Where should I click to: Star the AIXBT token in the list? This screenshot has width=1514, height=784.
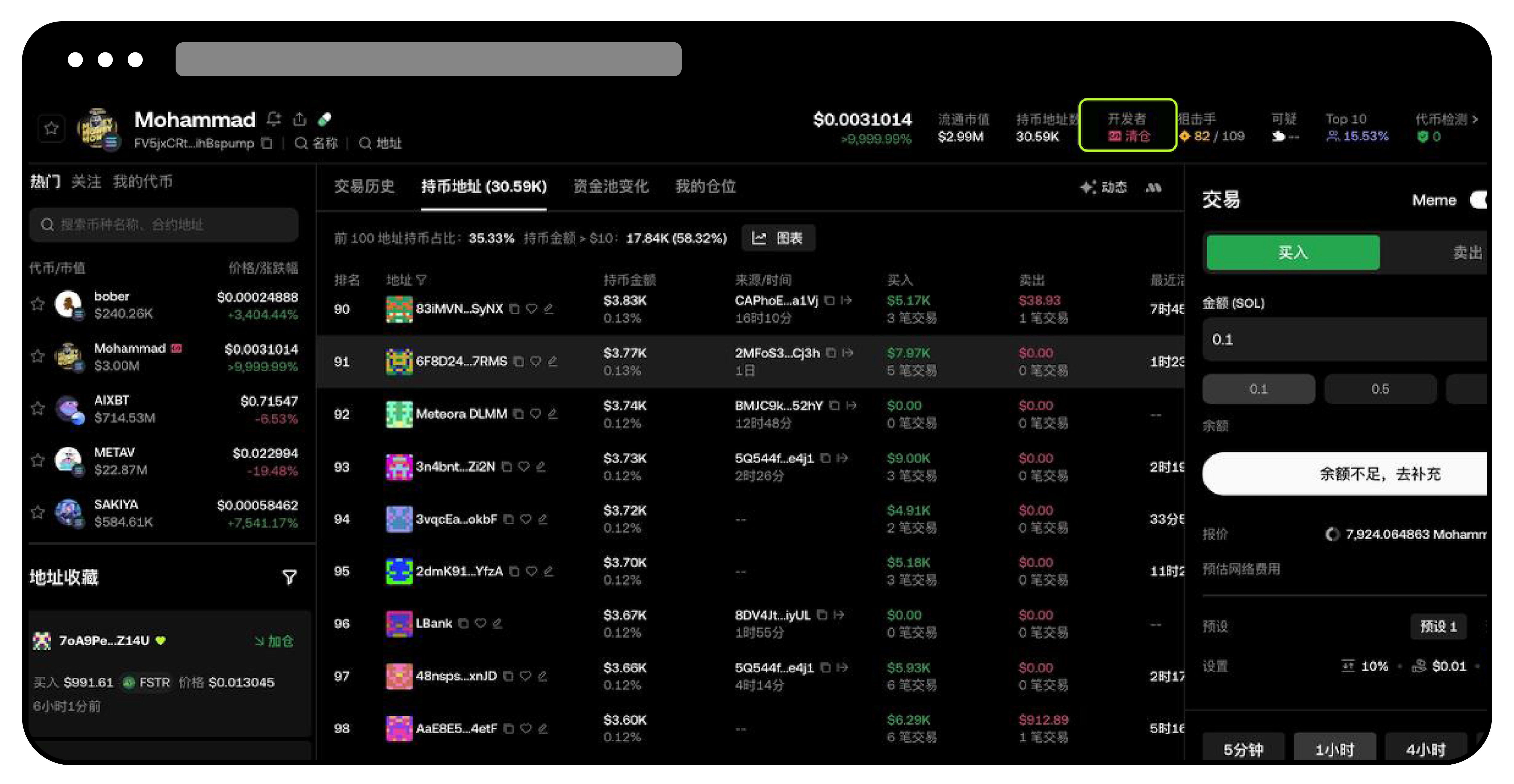coord(38,408)
